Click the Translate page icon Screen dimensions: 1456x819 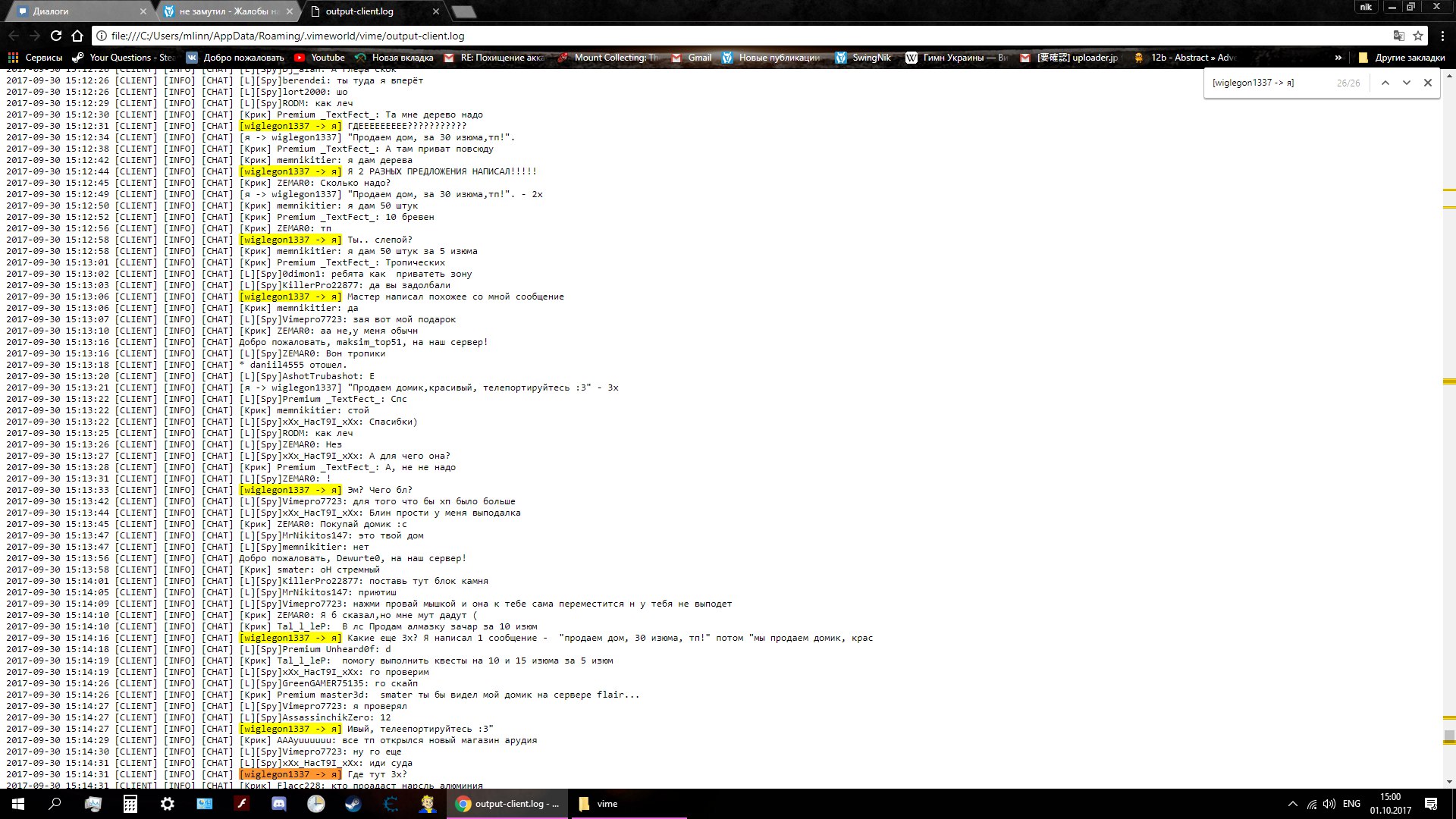point(1398,36)
